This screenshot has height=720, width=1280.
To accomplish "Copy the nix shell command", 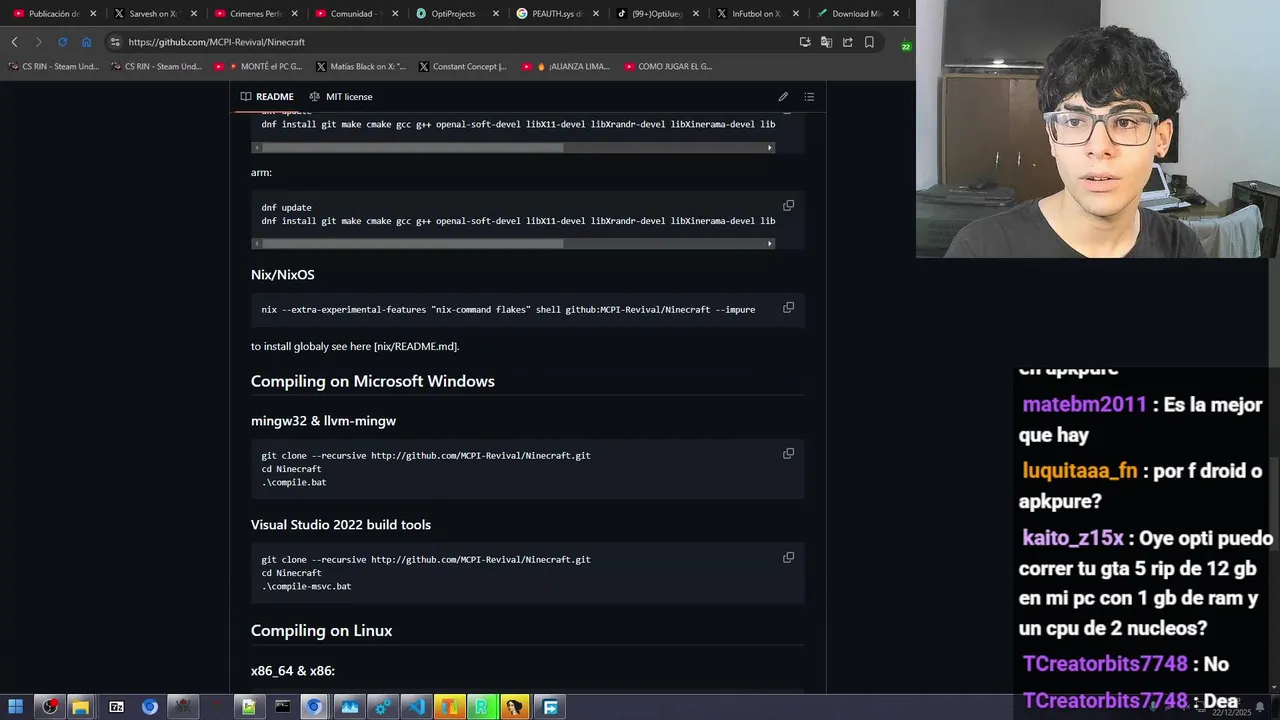I will coord(788,308).
